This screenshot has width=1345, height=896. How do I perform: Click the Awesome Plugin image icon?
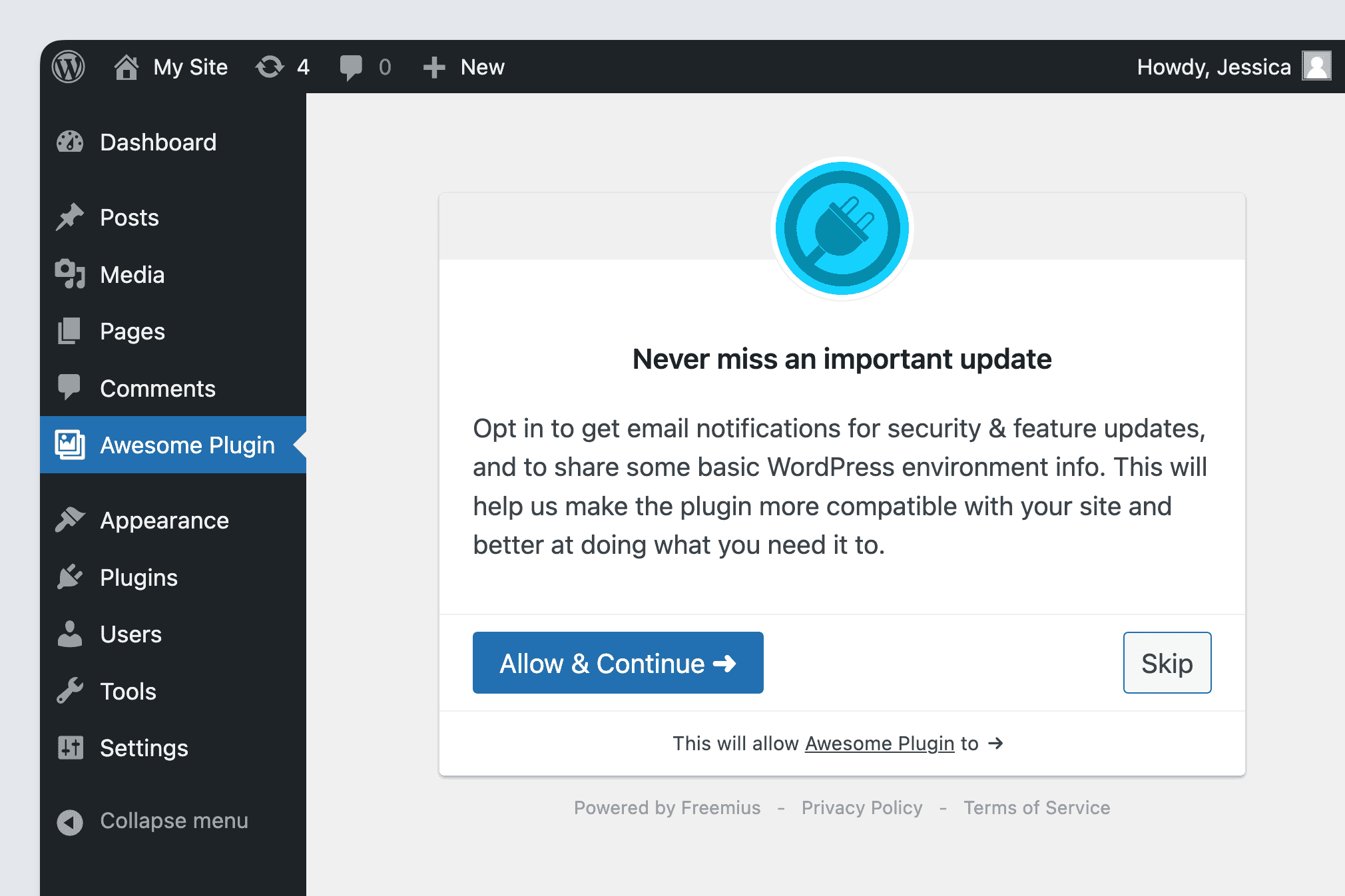(70, 444)
